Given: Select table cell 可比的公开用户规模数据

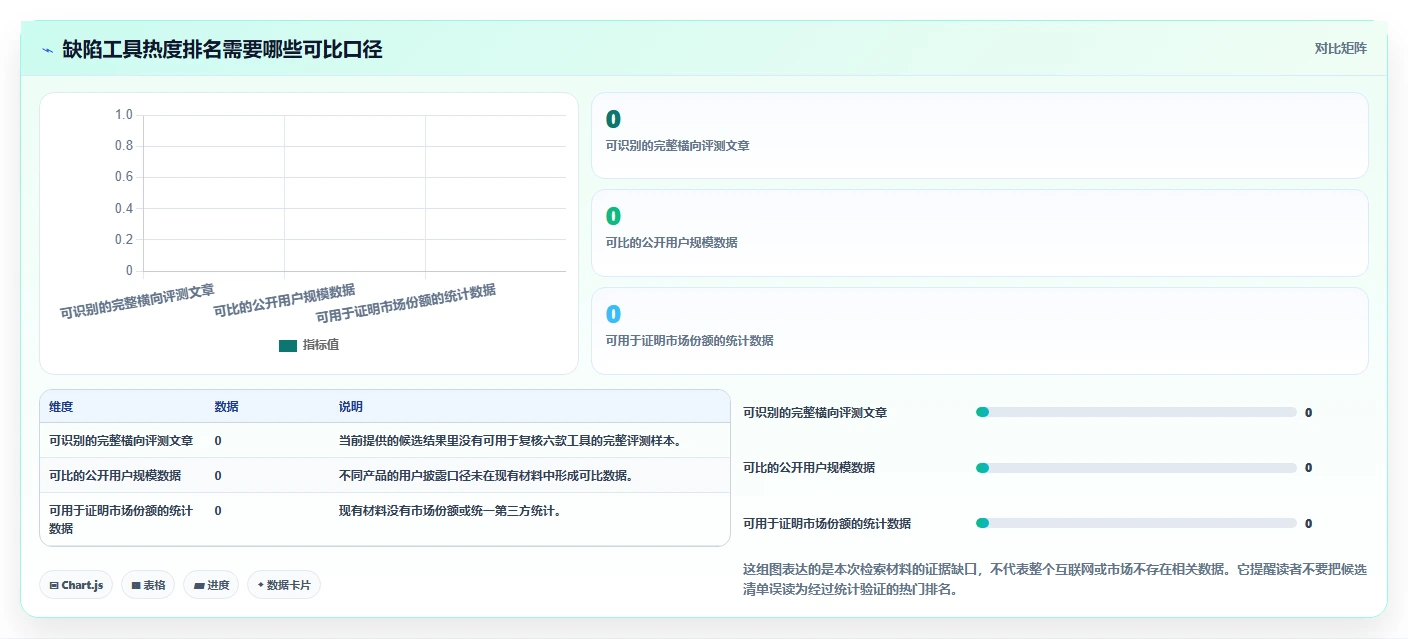Looking at the screenshot, I should tap(115, 475).
